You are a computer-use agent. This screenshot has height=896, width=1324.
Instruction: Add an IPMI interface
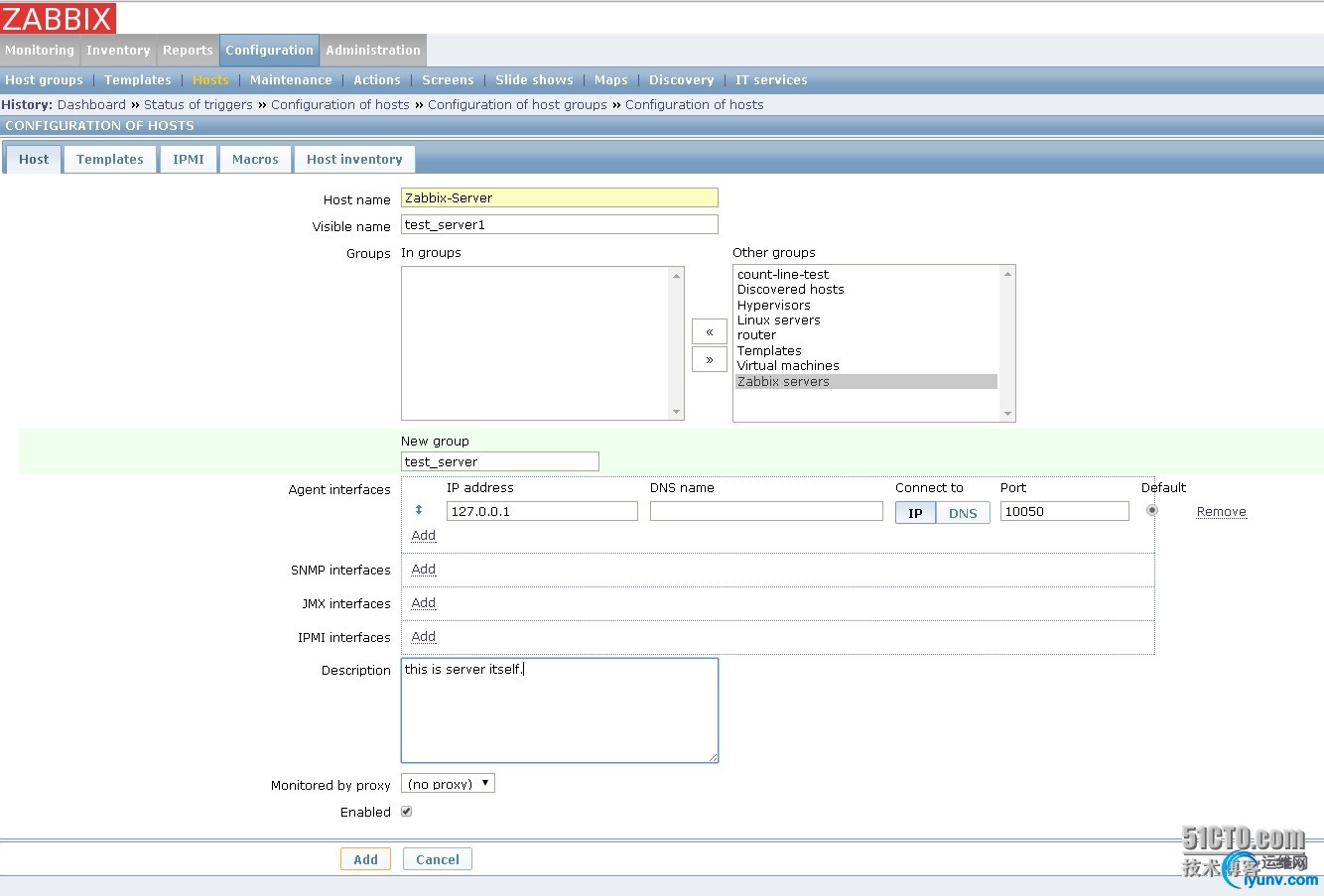[424, 636]
